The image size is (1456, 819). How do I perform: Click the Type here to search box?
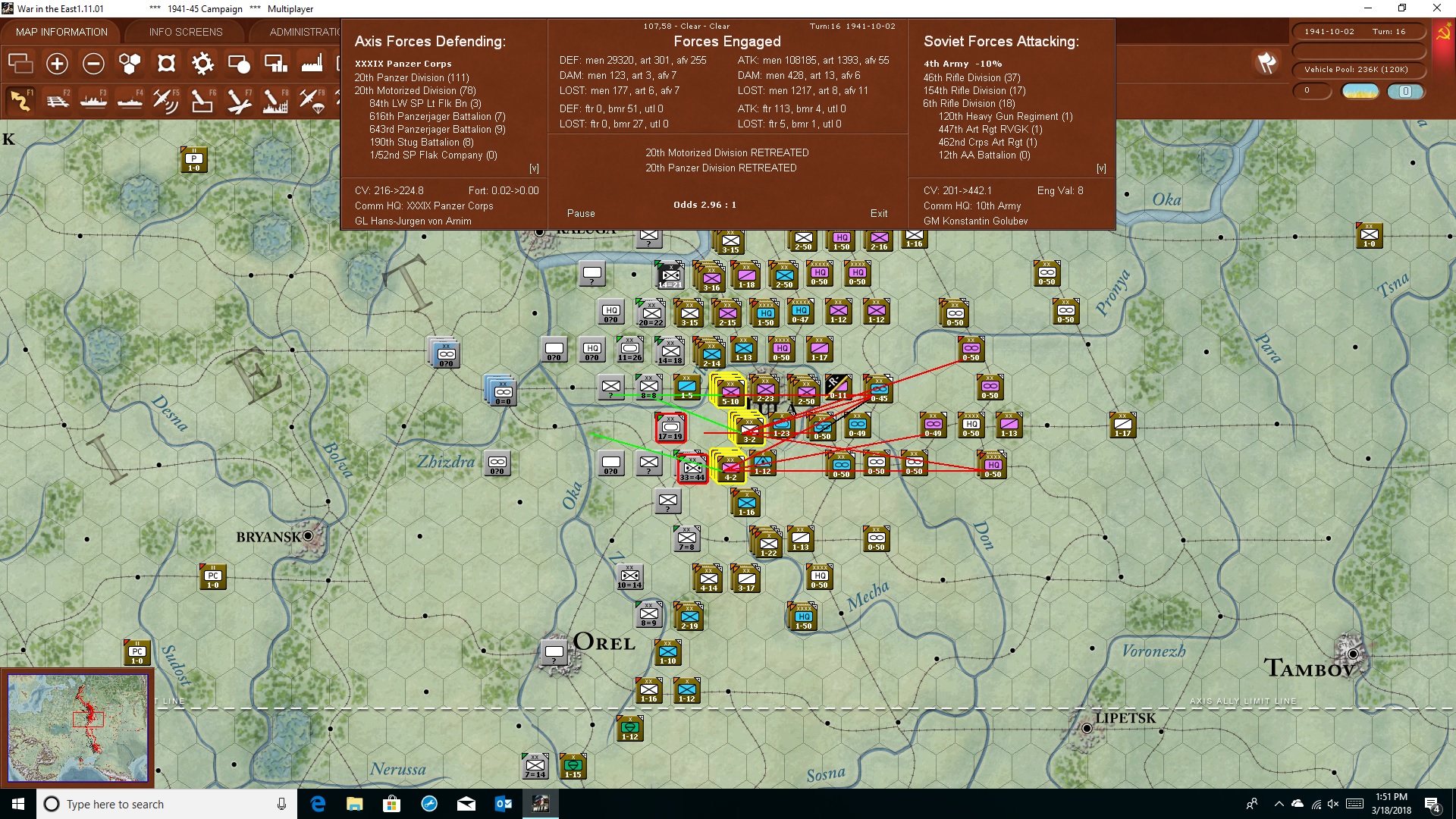click(167, 804)
